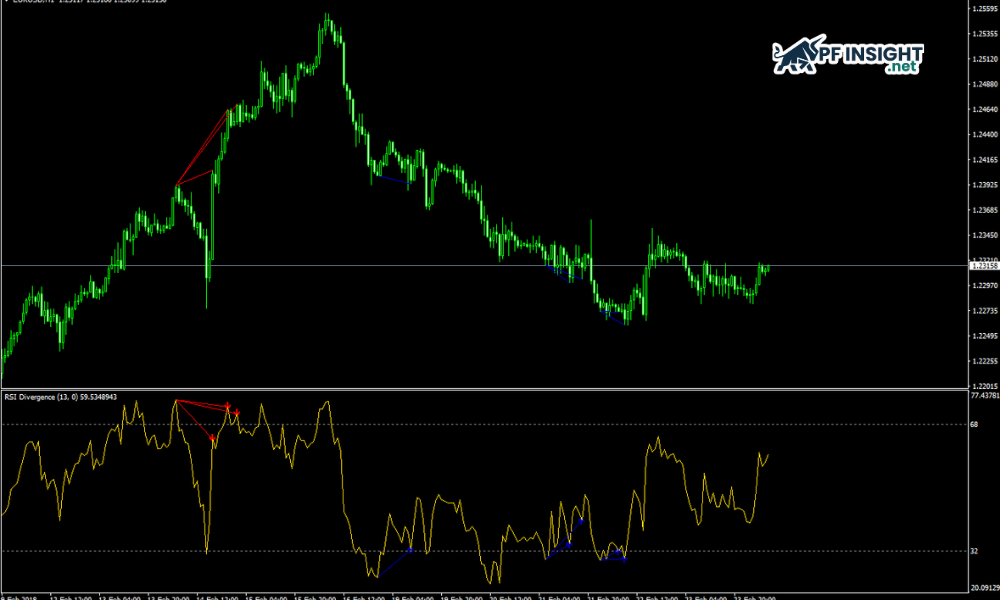Screen dimensions: 1000x600
Task: Click the RSI 68 overbought level label
Action: coord(973,424)
